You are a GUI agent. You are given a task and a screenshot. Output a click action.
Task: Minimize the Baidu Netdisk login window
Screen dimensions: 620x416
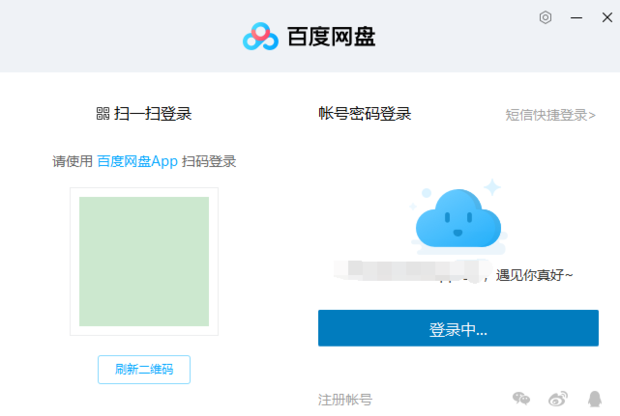pyautogui.click(x=576, y=17)
